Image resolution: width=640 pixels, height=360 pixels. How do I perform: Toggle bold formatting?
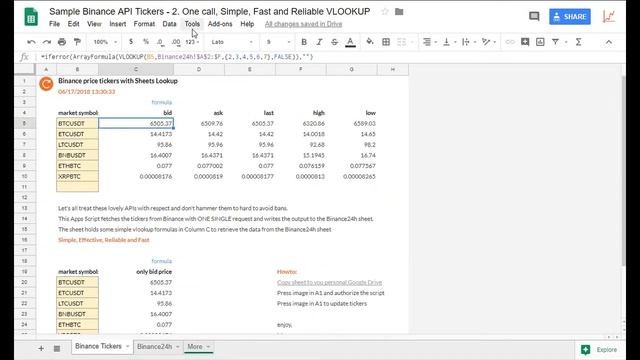click(x=304, y=42)
